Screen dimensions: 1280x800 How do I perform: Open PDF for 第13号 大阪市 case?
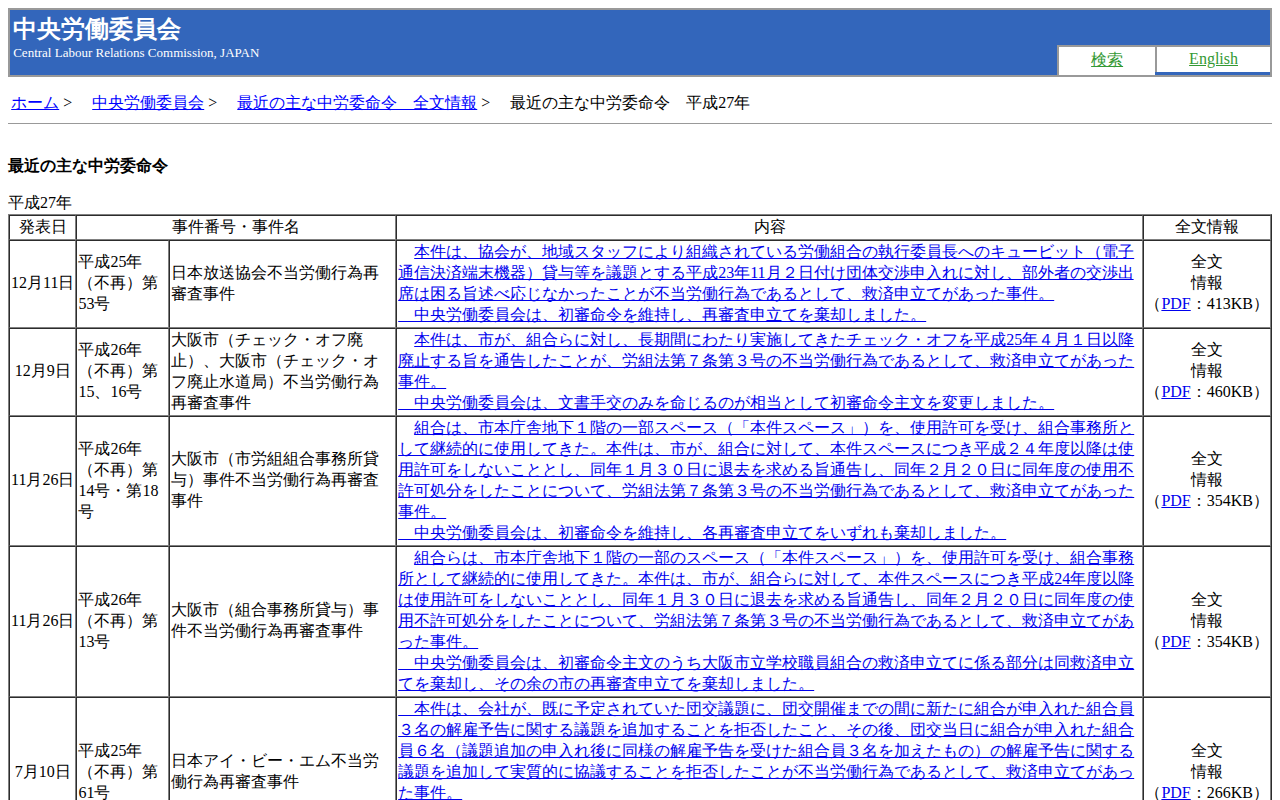(x=1175, y=642)
